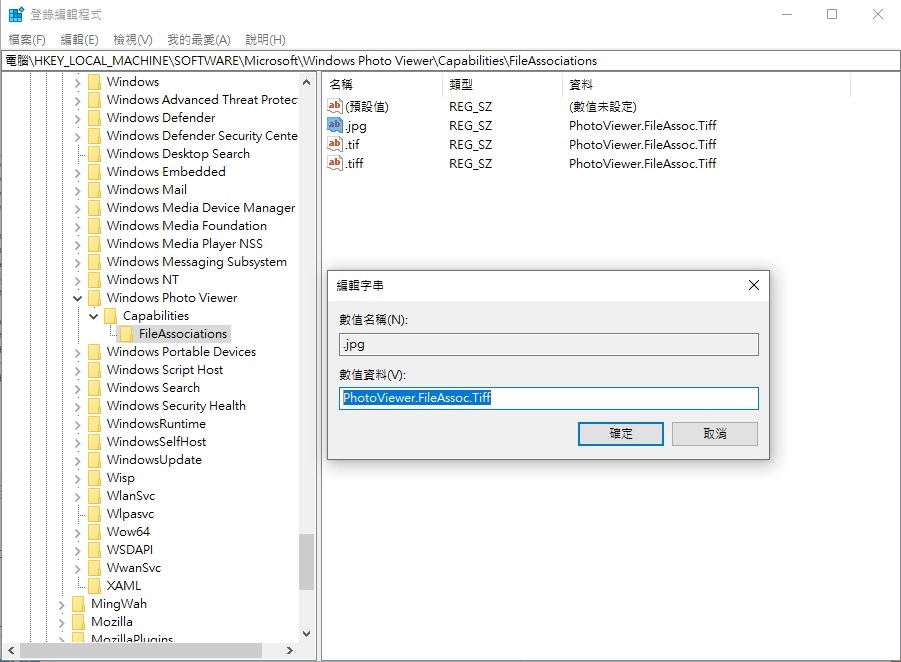
Task: Click the 數值名稱(N) field showing .jpg
Action: tap(549, 344)
